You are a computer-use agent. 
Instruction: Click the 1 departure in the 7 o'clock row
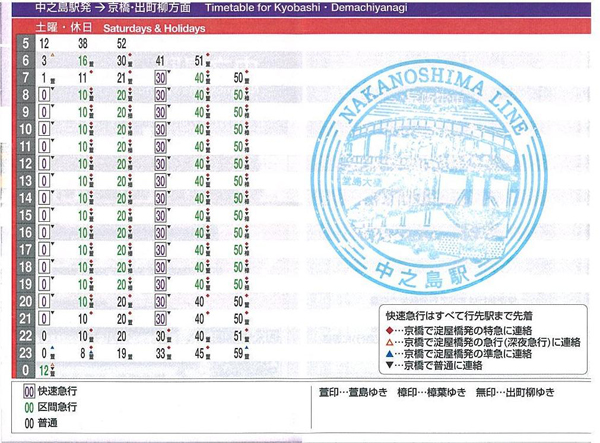(x=44, y=78)
